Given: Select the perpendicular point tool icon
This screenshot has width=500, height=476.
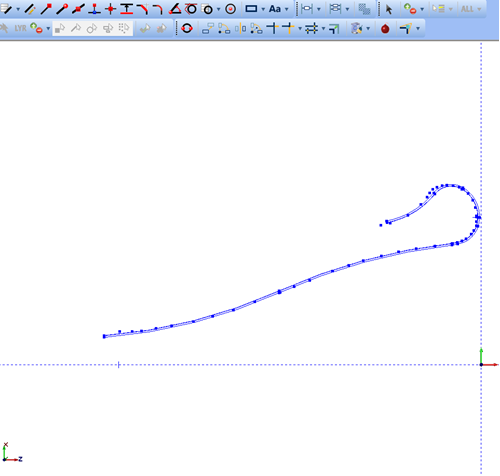Looking at the screenshot, I should pos(95,9).
